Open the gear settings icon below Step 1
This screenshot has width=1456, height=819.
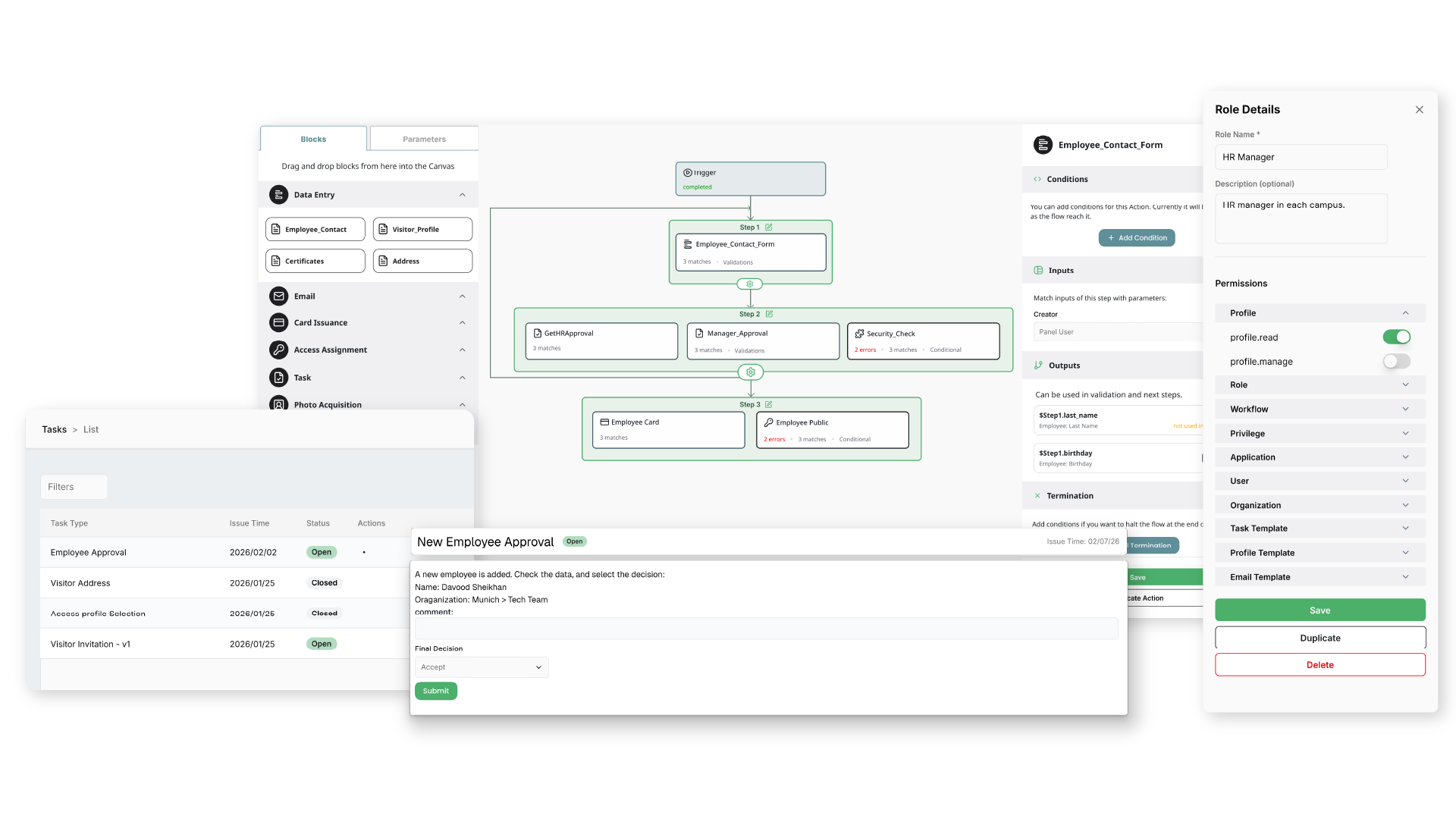point(750,284)
